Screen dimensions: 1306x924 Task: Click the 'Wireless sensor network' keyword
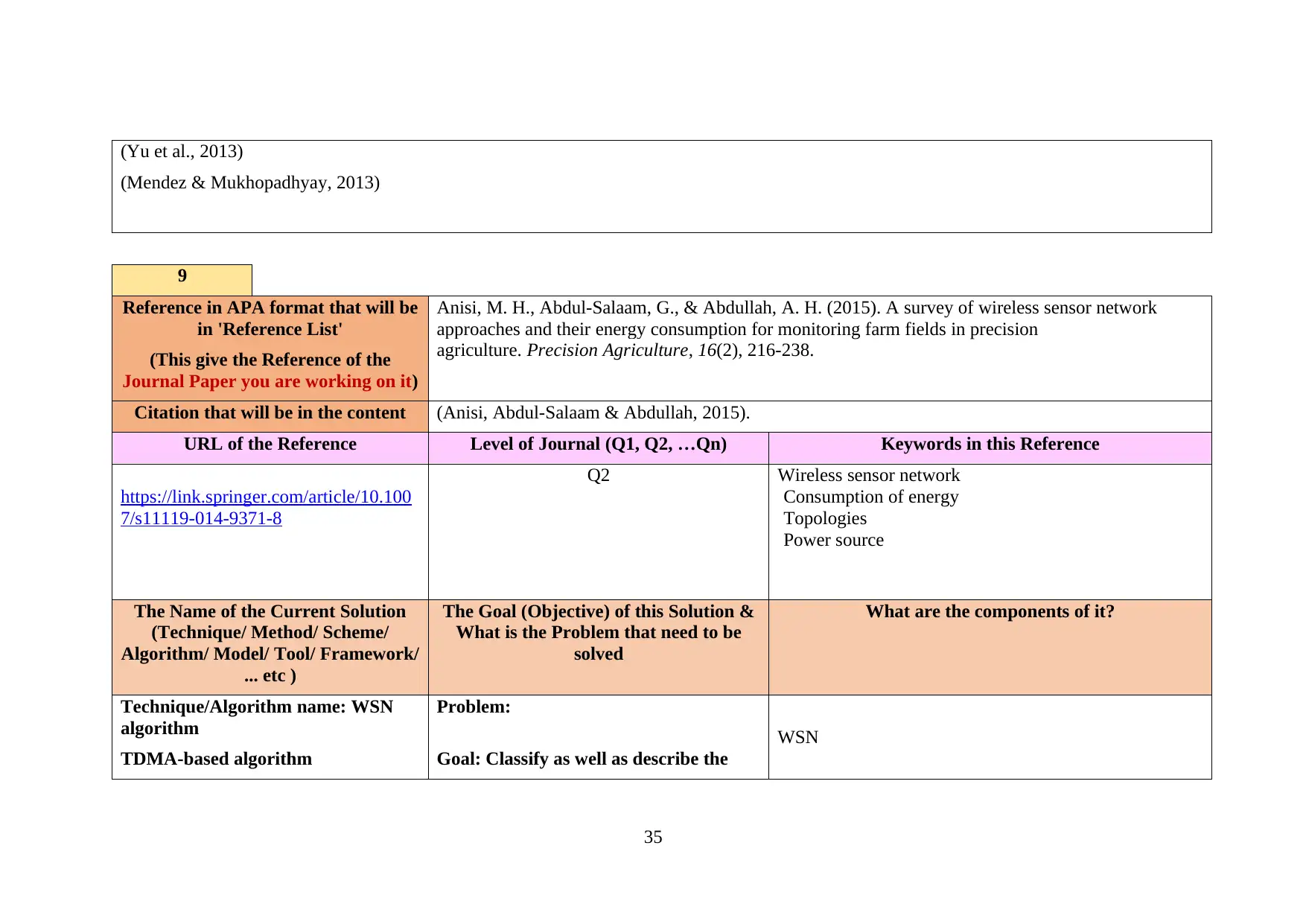point(869,475)
